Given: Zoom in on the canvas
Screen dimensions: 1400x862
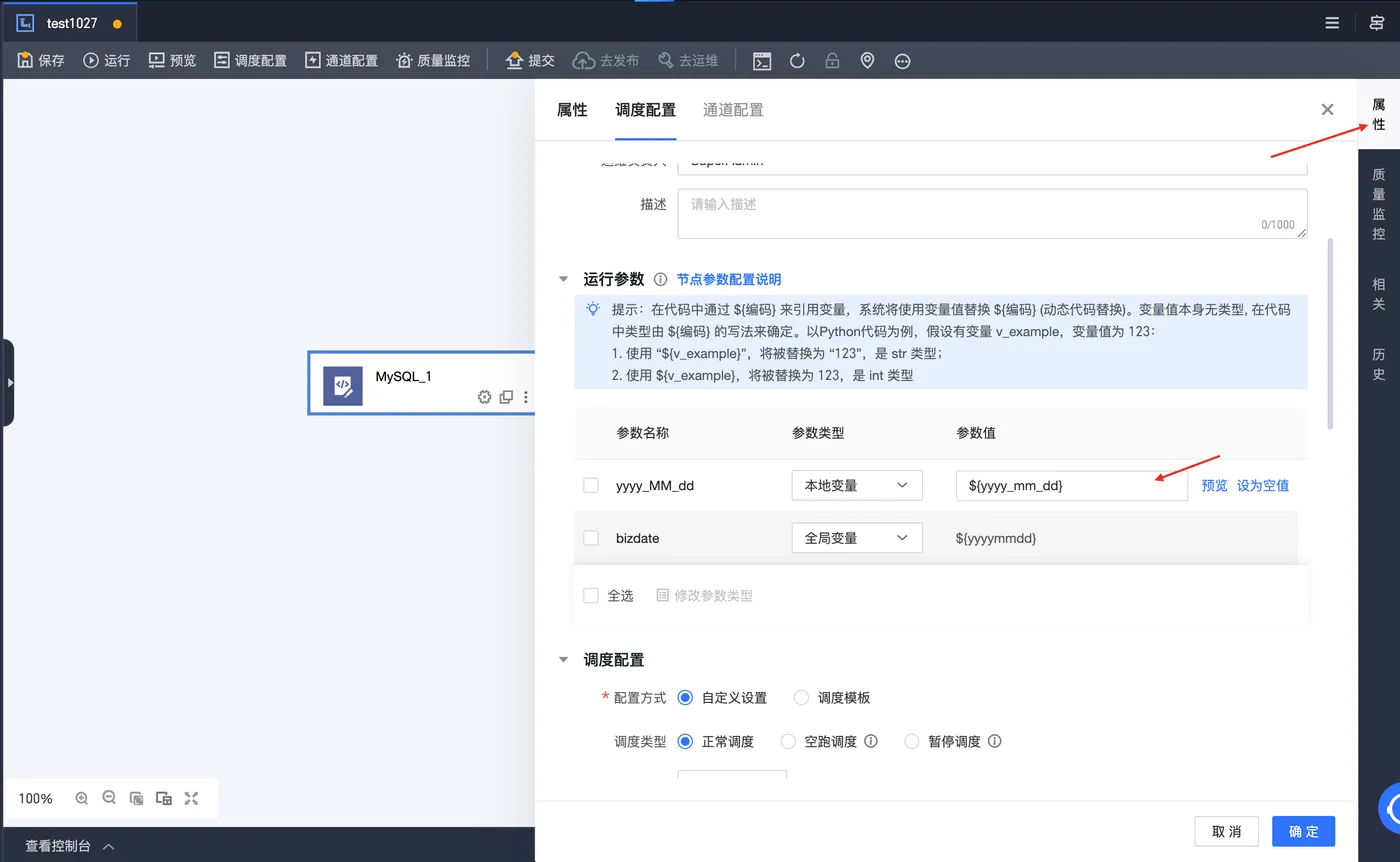Looking at the screenshot, I should coord(82,798).
